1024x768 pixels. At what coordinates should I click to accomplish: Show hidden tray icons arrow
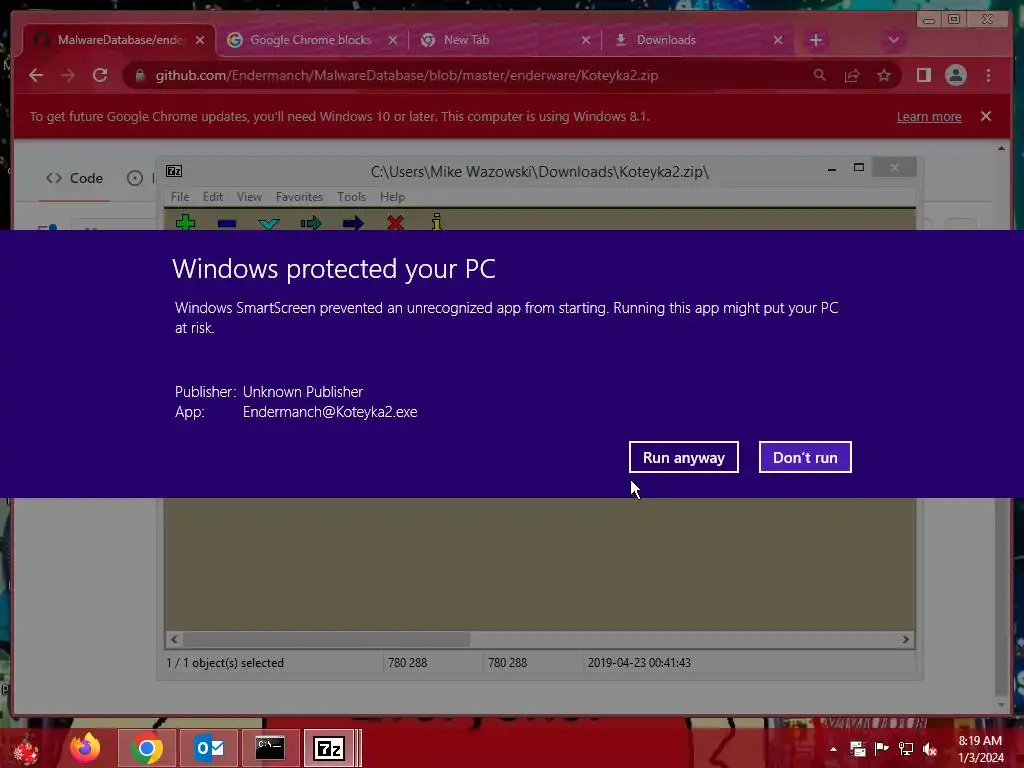(x=833, y=749)
